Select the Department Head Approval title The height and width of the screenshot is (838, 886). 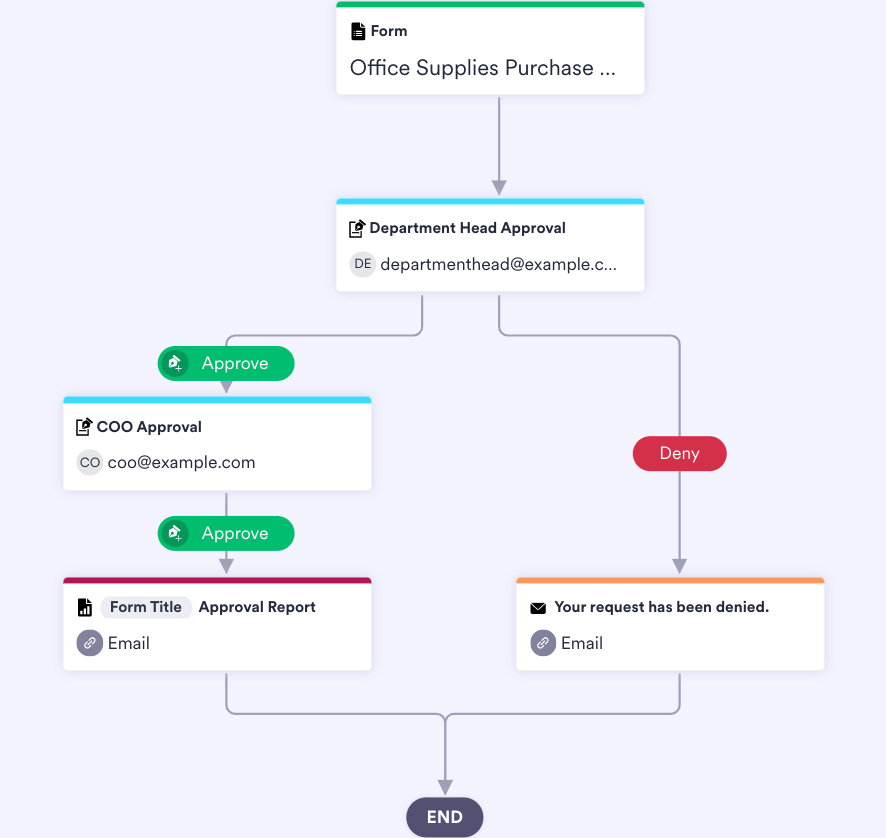pyautogui.click(x=468, y=228)
